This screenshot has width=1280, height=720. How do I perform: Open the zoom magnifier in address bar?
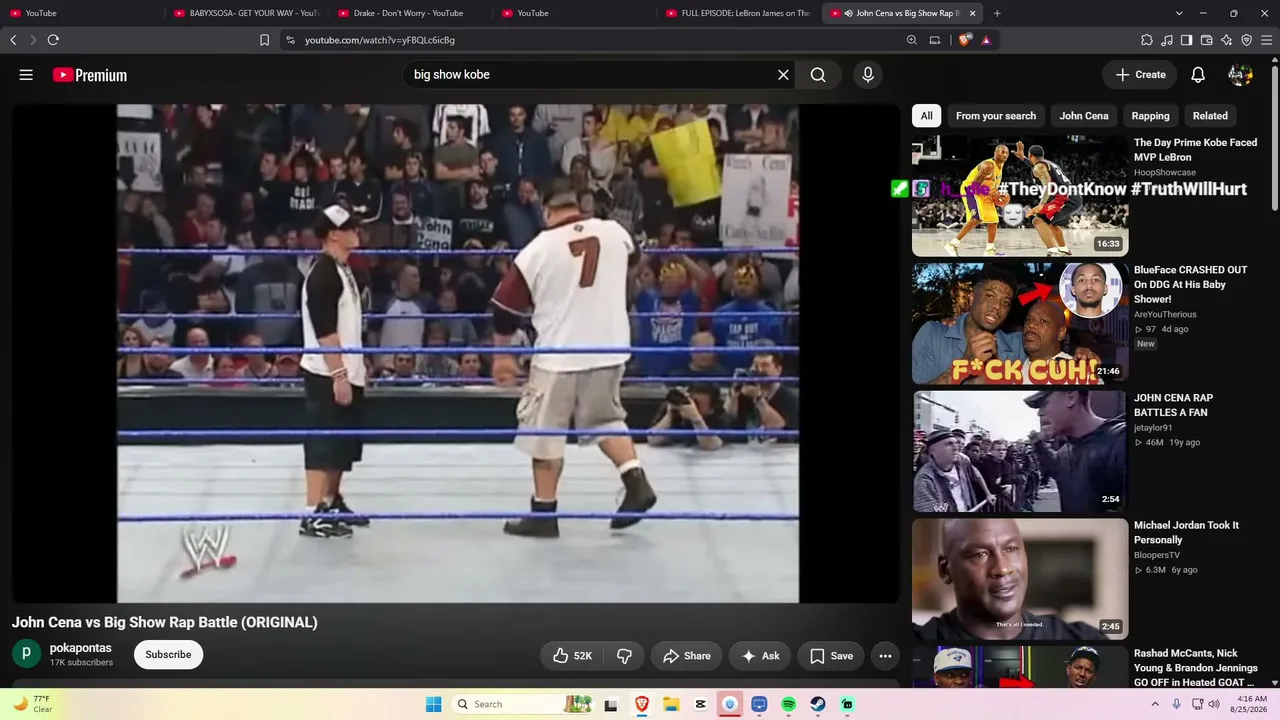911,40
